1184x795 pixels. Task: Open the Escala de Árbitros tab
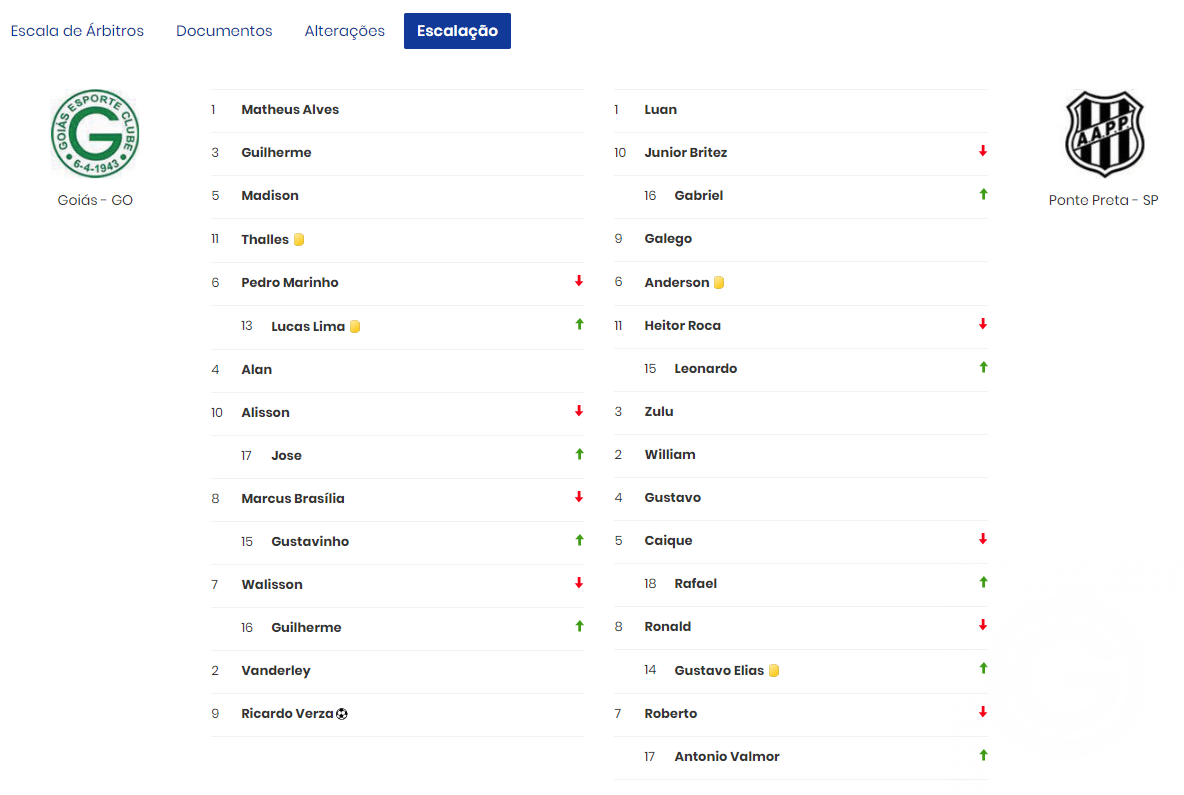(77, 31)
